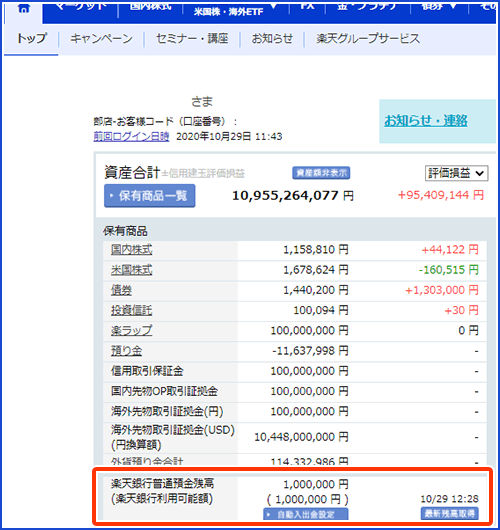Open the キャンペーン tab

coord(101,39)
